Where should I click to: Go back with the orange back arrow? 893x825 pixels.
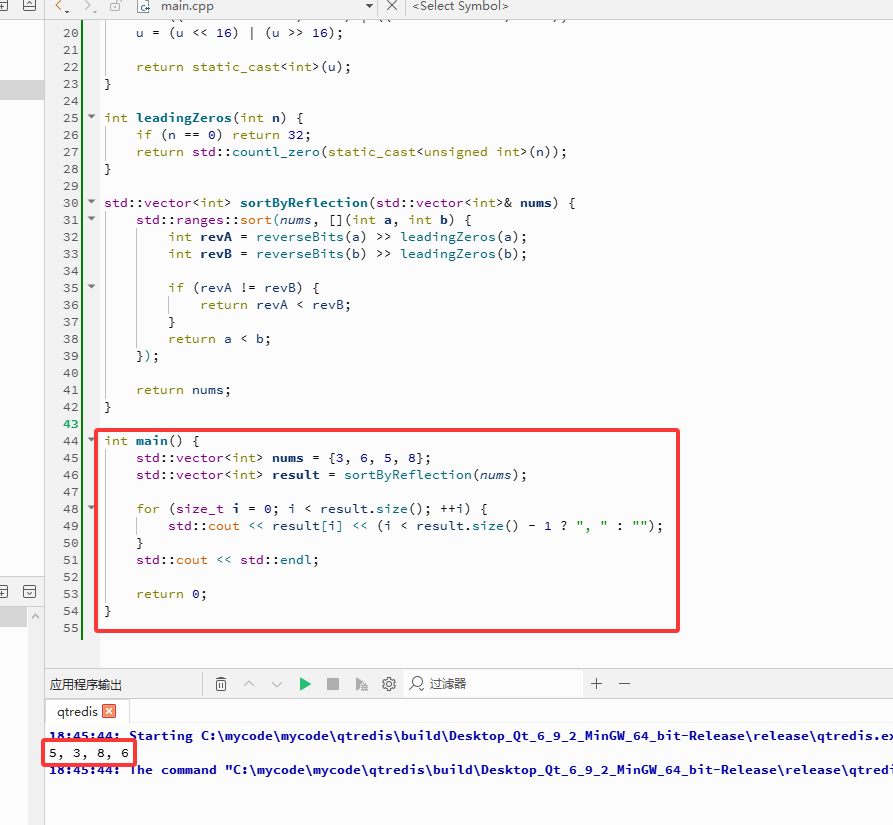(58, 6)
